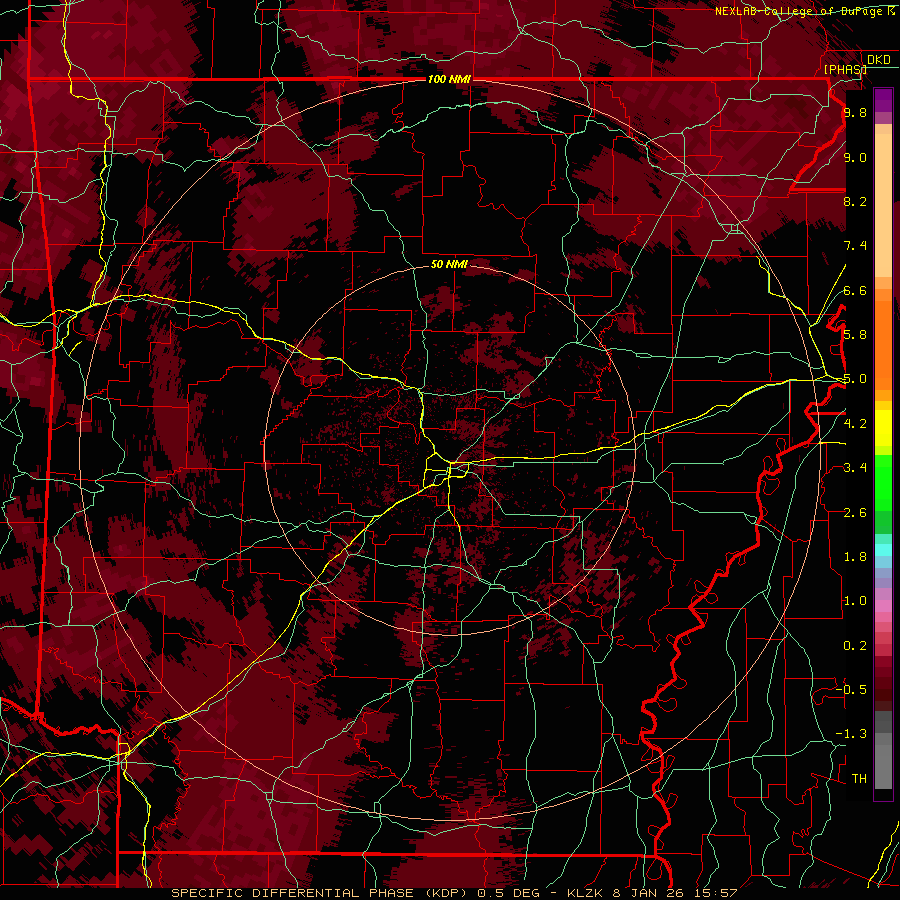The height and width of the screenshot is (900, 900).
Task: Select the 6.6 legend value
Action: click(x=855, y=290)
